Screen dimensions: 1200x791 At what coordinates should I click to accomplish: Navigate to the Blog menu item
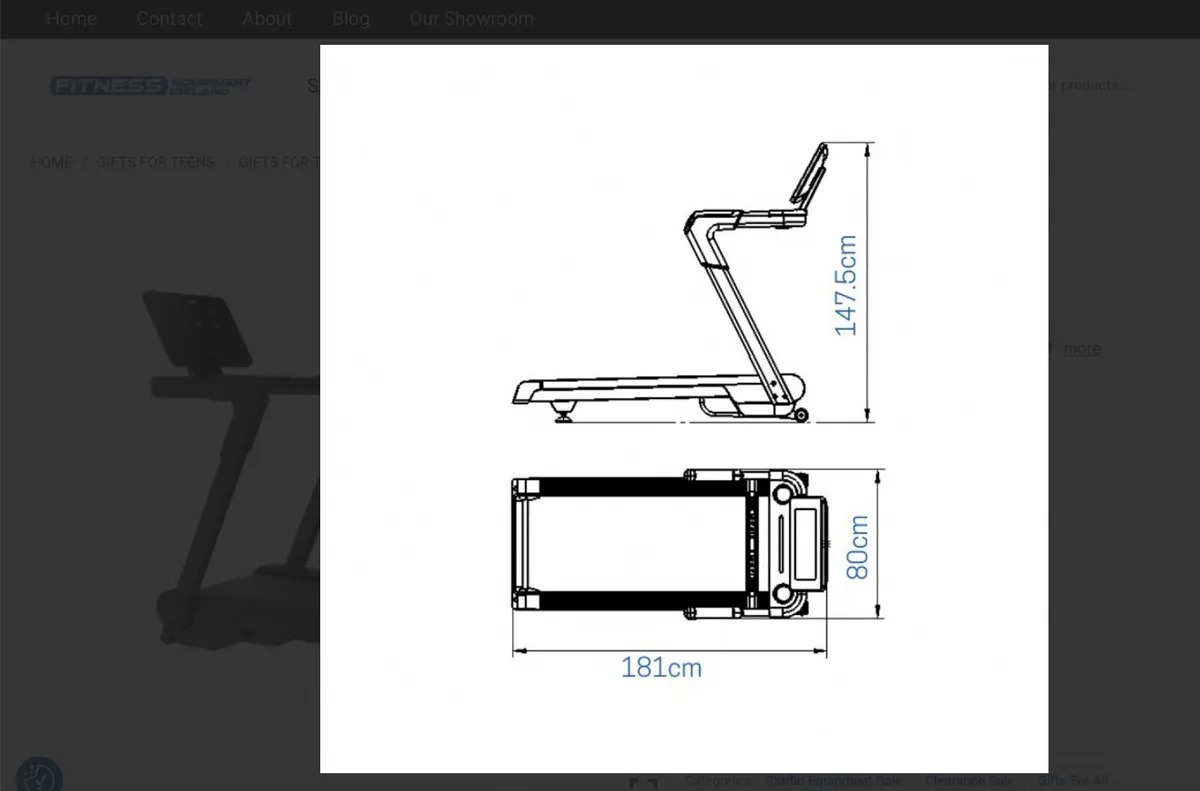pos(351,19)
